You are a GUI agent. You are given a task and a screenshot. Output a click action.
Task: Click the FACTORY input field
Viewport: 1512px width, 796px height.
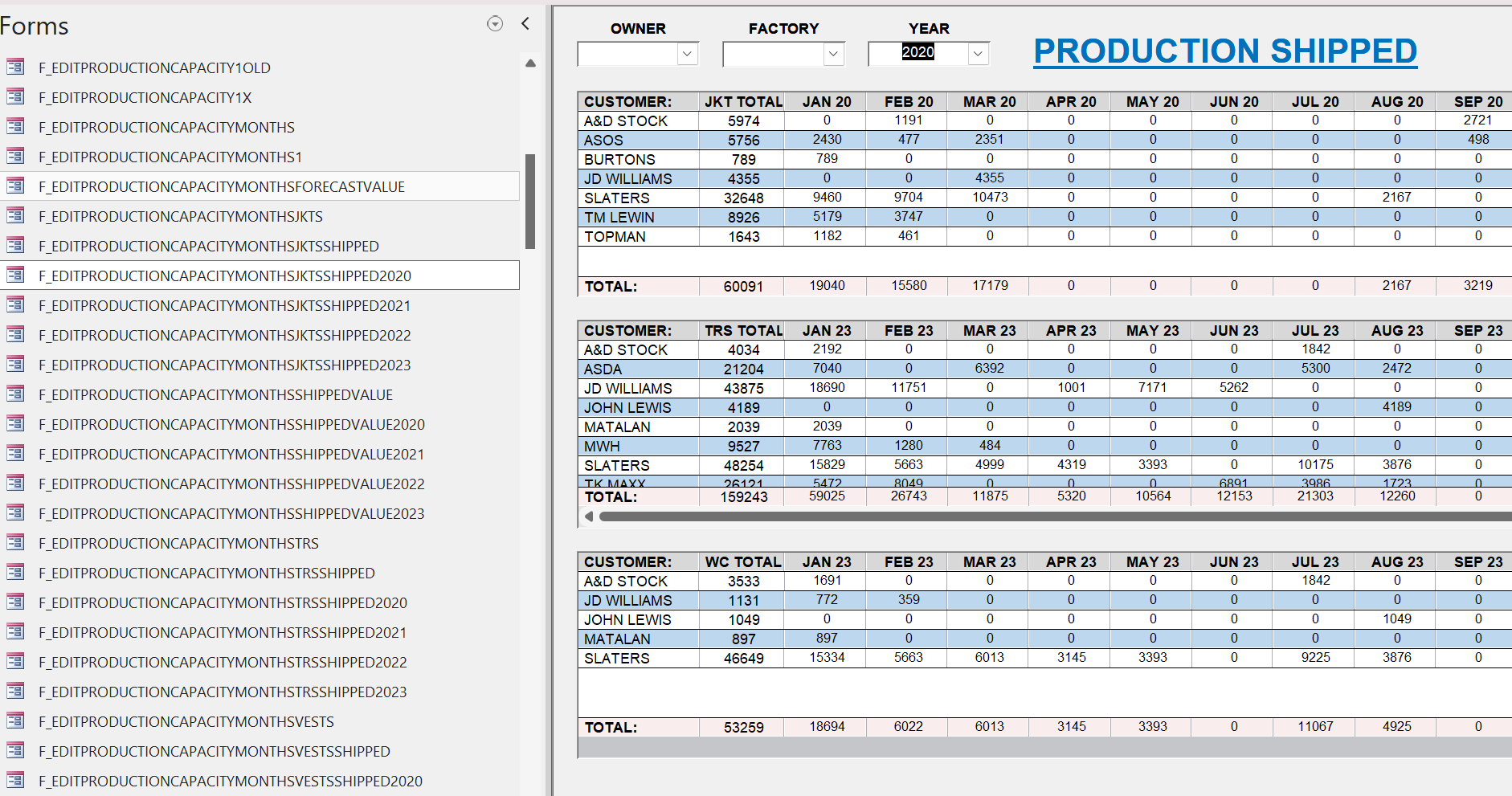774,54
